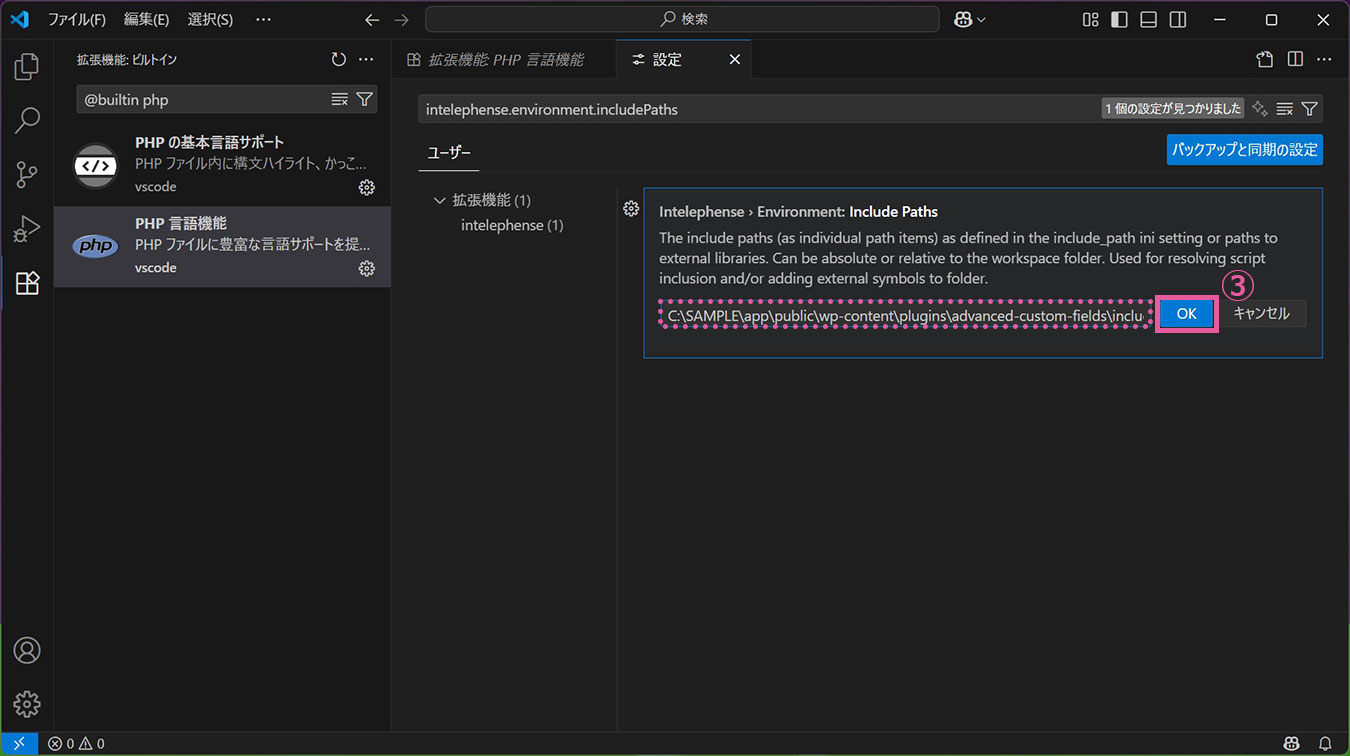Open the extensions filter funnel icon

click(x=364, y=99)
